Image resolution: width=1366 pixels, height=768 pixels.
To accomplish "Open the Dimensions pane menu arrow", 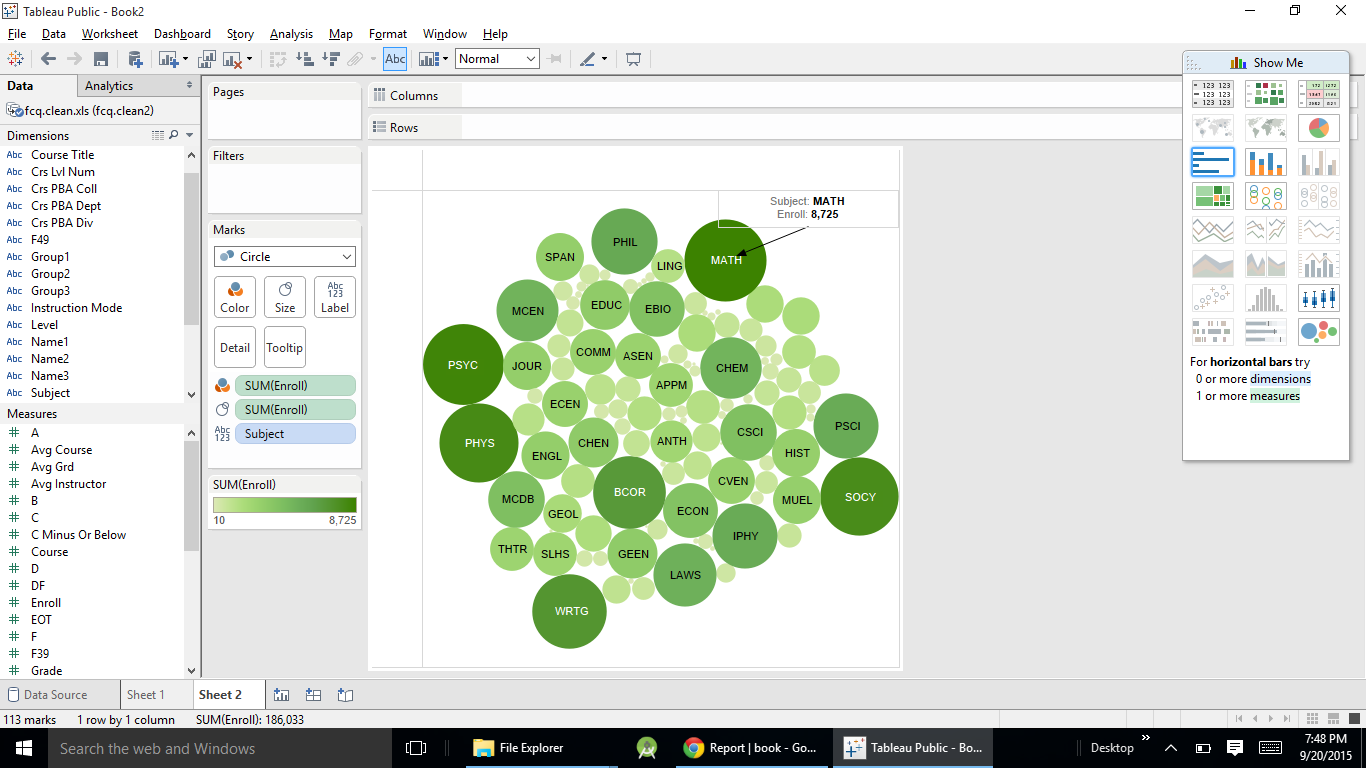I will (190, 135).
